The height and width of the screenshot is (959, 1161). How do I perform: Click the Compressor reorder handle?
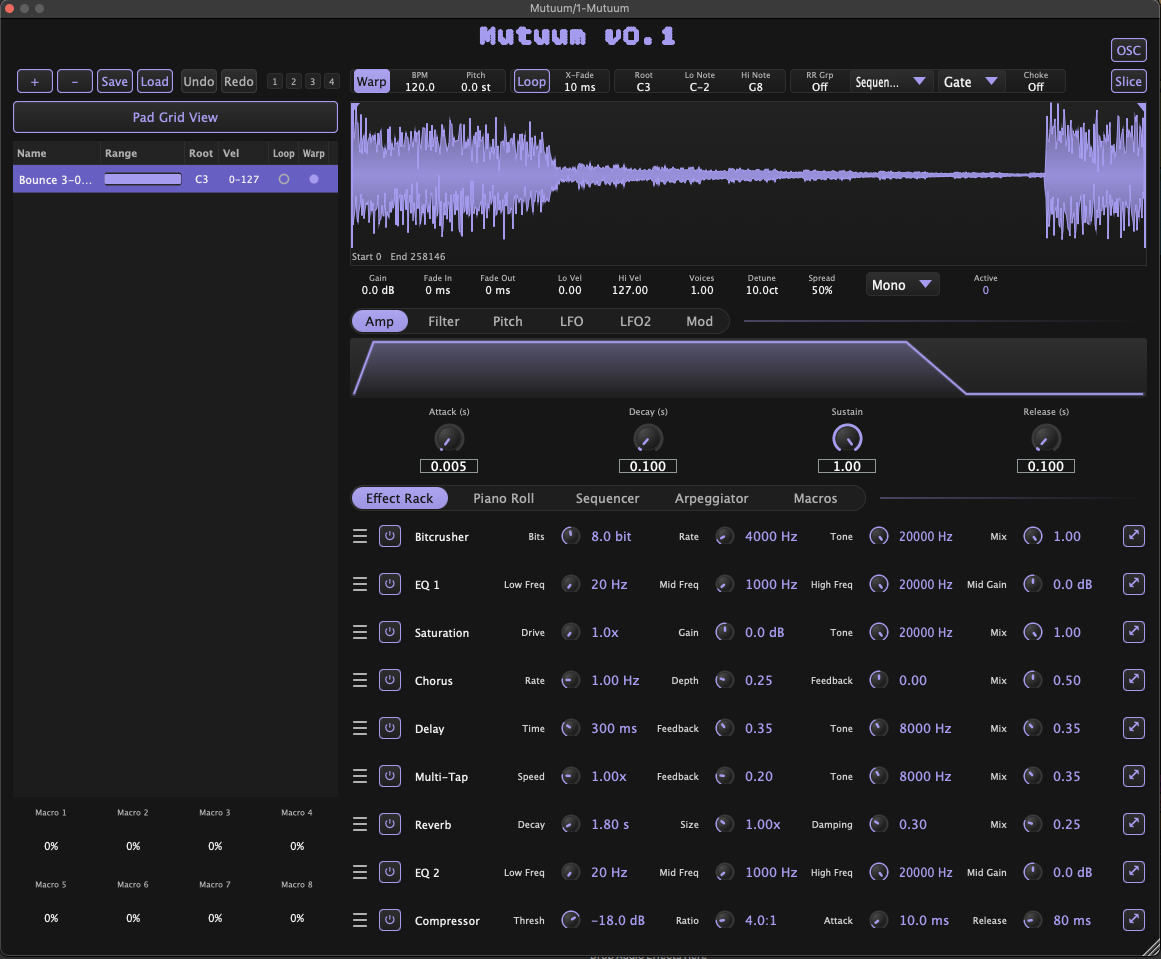point(360,920)
